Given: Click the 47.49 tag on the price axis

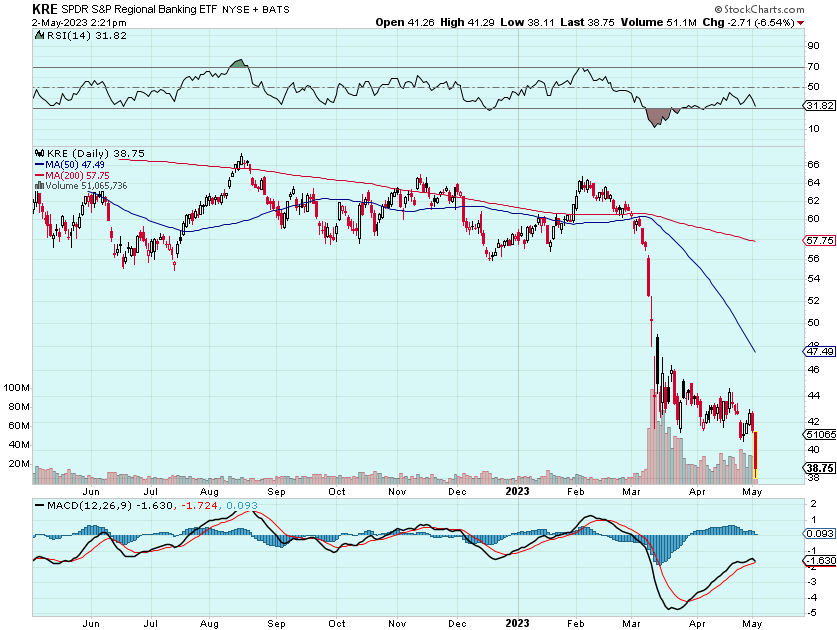Looking at the screenshot, I should click(x=819, y=351).
